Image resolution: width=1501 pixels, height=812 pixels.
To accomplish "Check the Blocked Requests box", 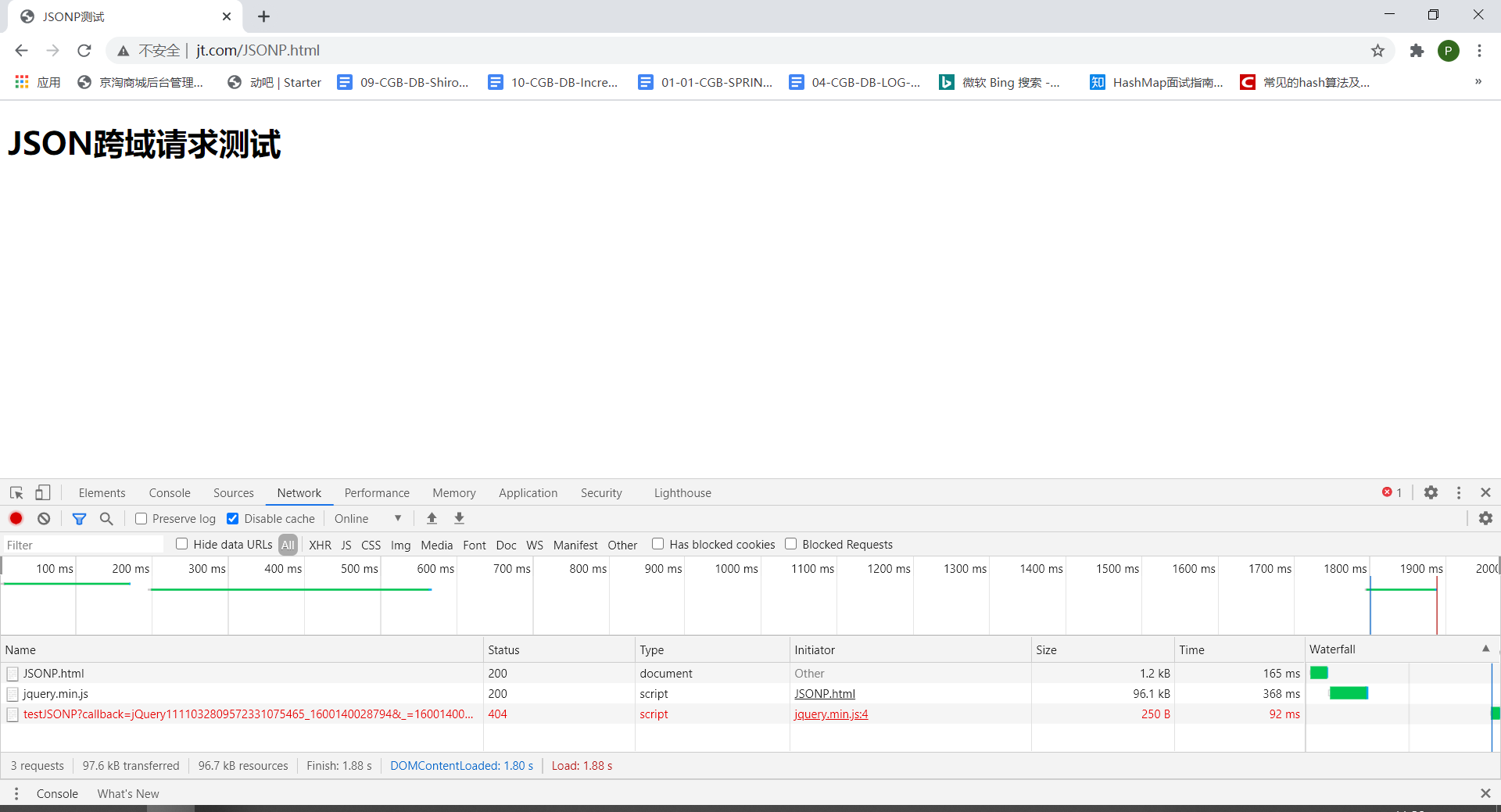I will (x=791, y=544).
